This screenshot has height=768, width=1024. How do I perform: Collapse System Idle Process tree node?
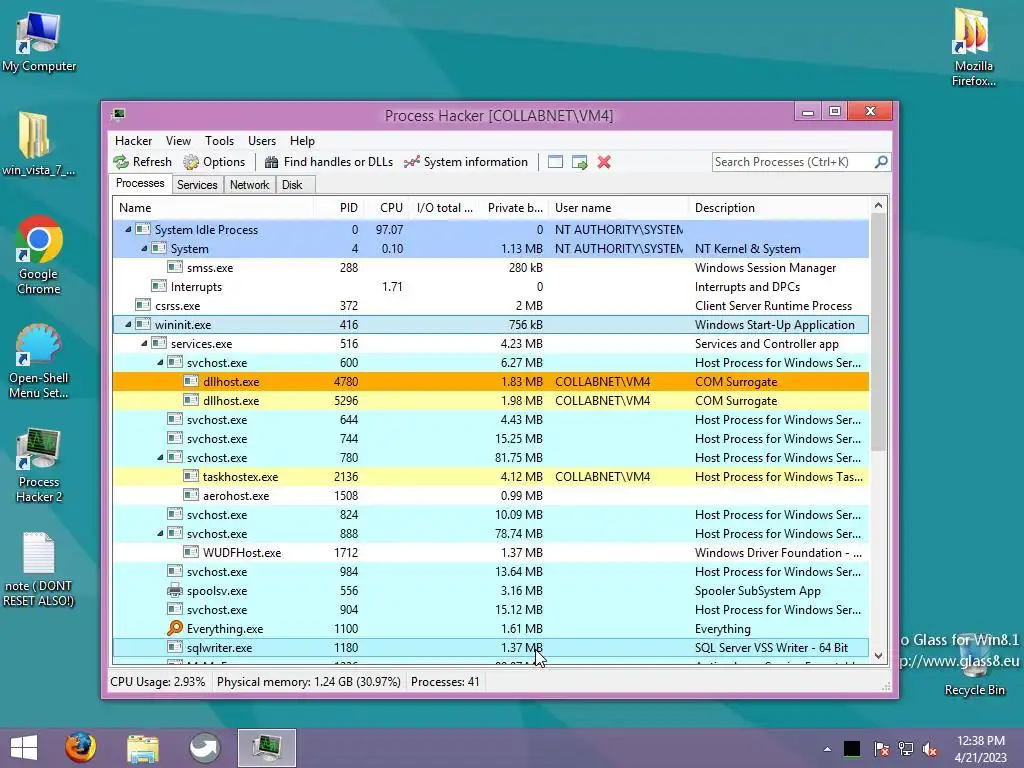click(128, 229)
